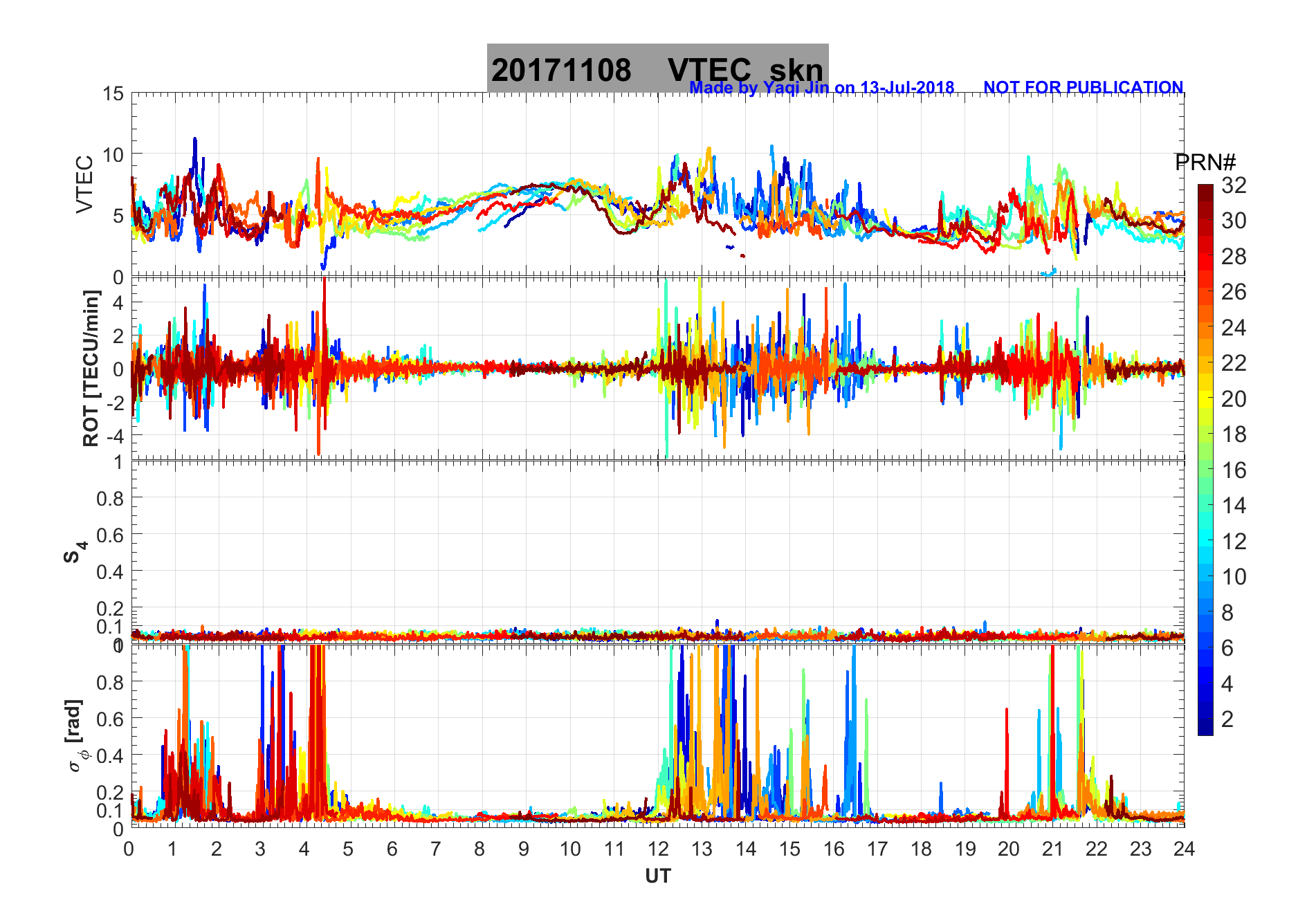Click the "NOT FOR PUBLICATION" annotation
The image size is (1316, 920).
click(x=1083, y=88)
